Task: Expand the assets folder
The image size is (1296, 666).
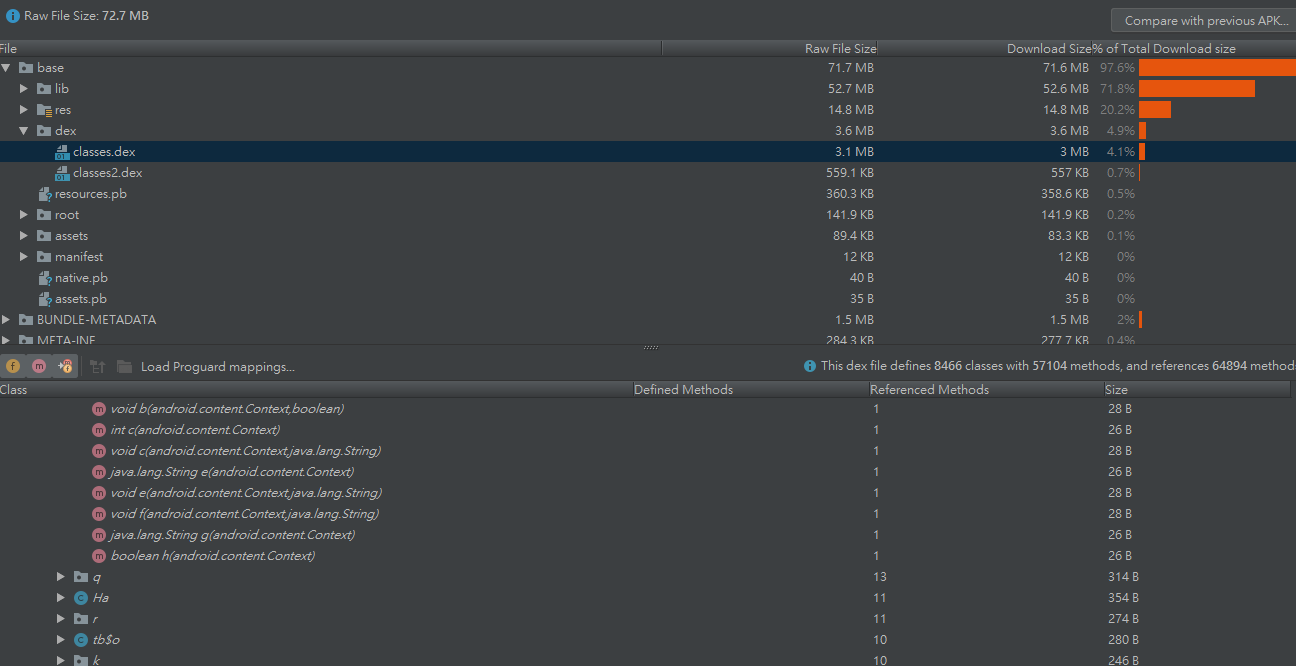Action: click(24, 236)
